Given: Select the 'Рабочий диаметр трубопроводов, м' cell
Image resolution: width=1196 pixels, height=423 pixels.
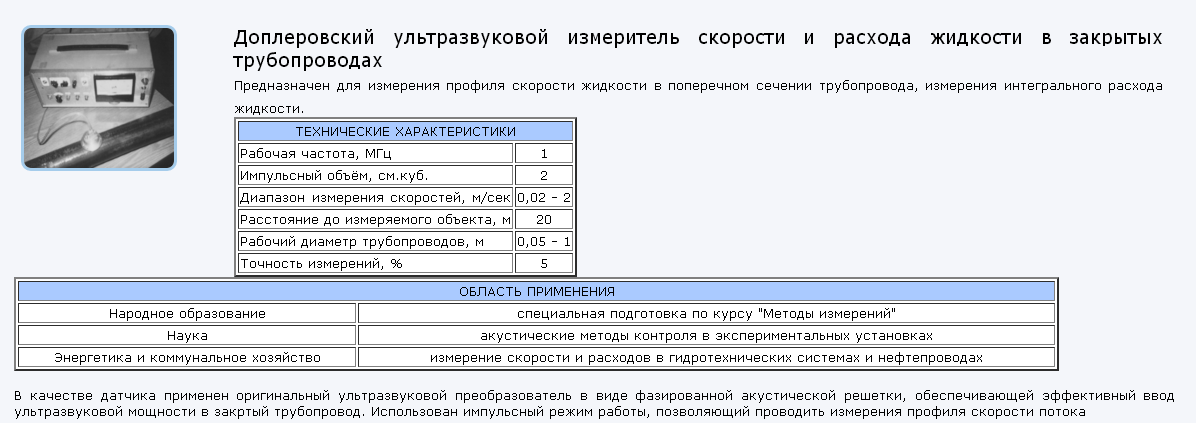Looking at the screenshot, I should [375, 242].
